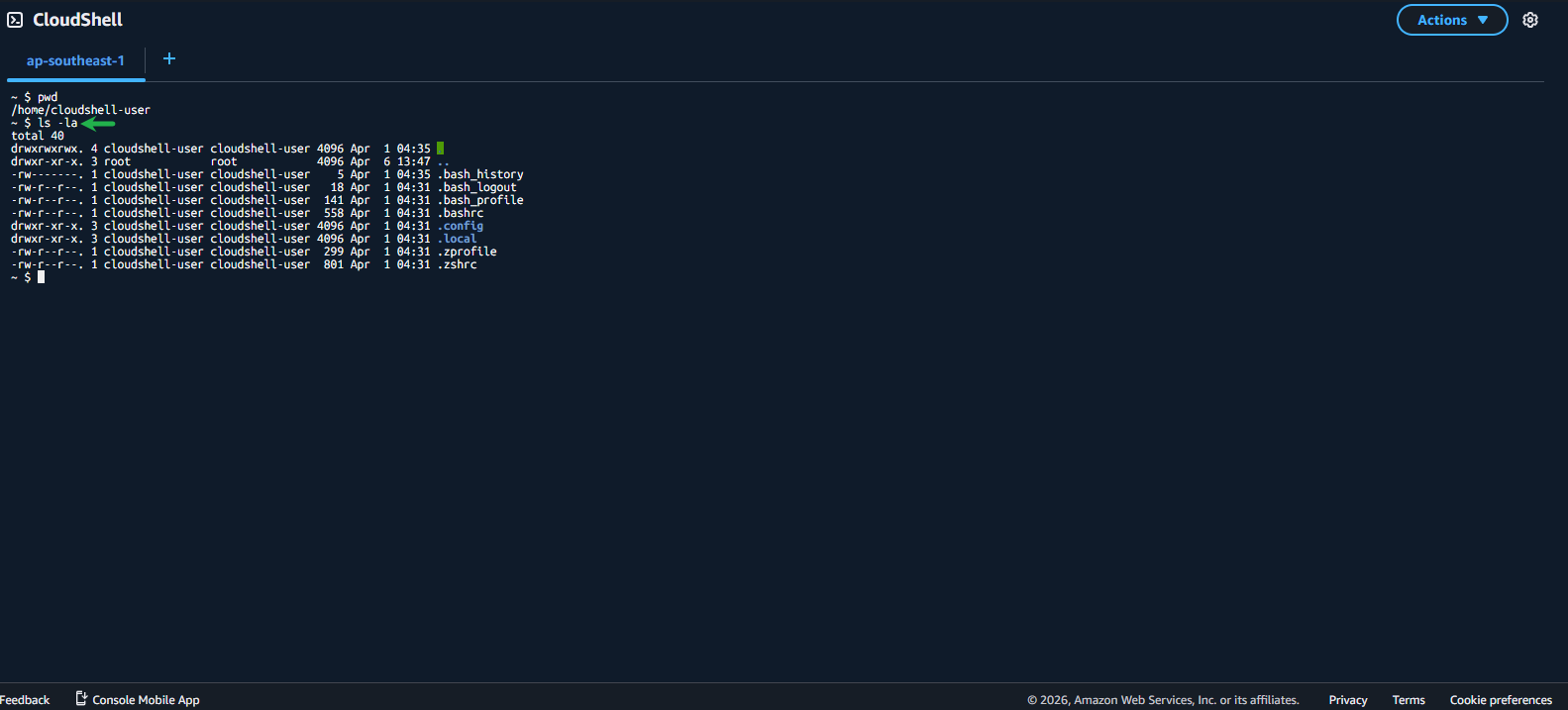
Task: Click the .bash_logout file name
Action: pos(477,187)
